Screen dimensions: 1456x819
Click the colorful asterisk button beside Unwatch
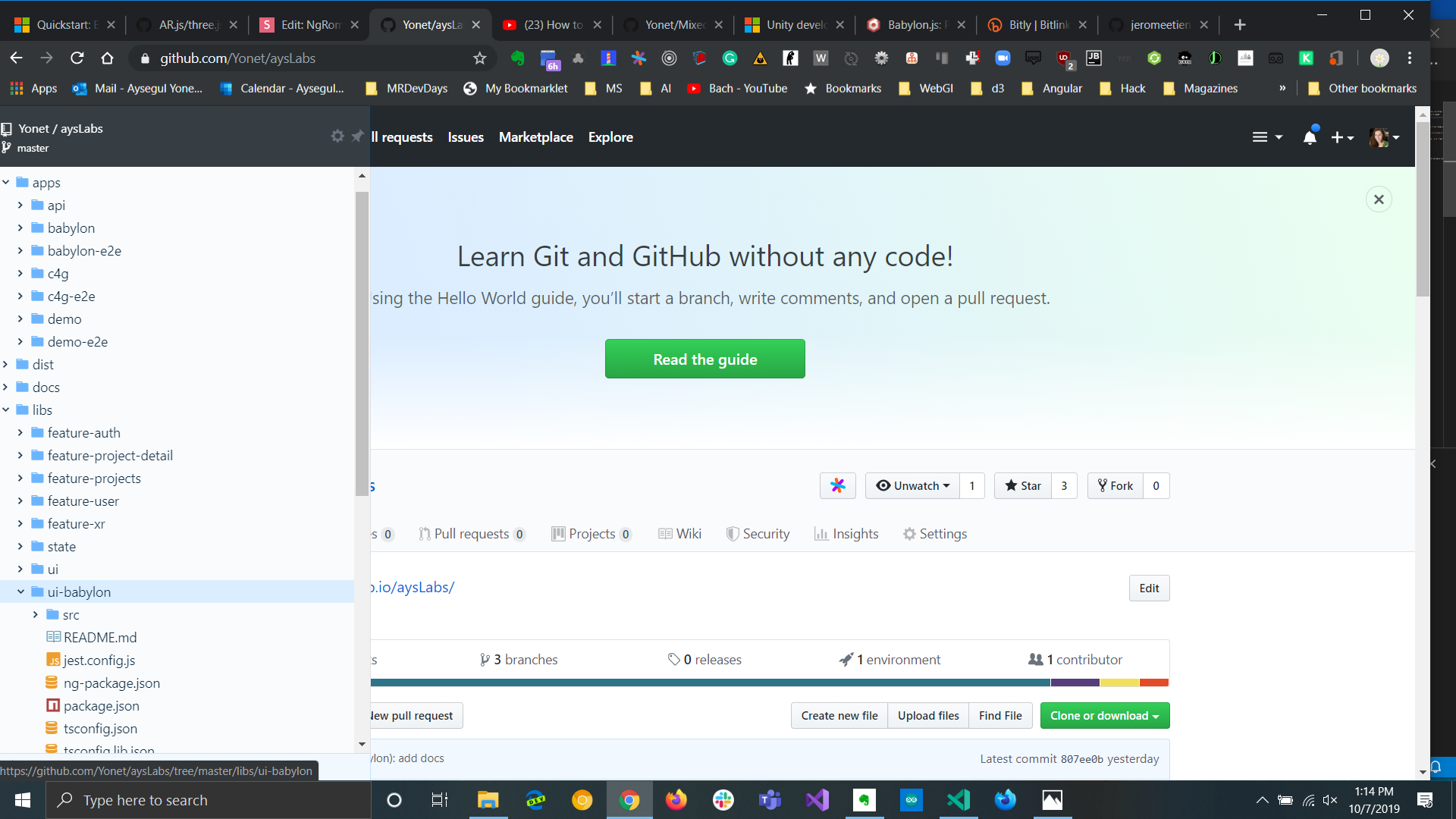click(837, 486)
